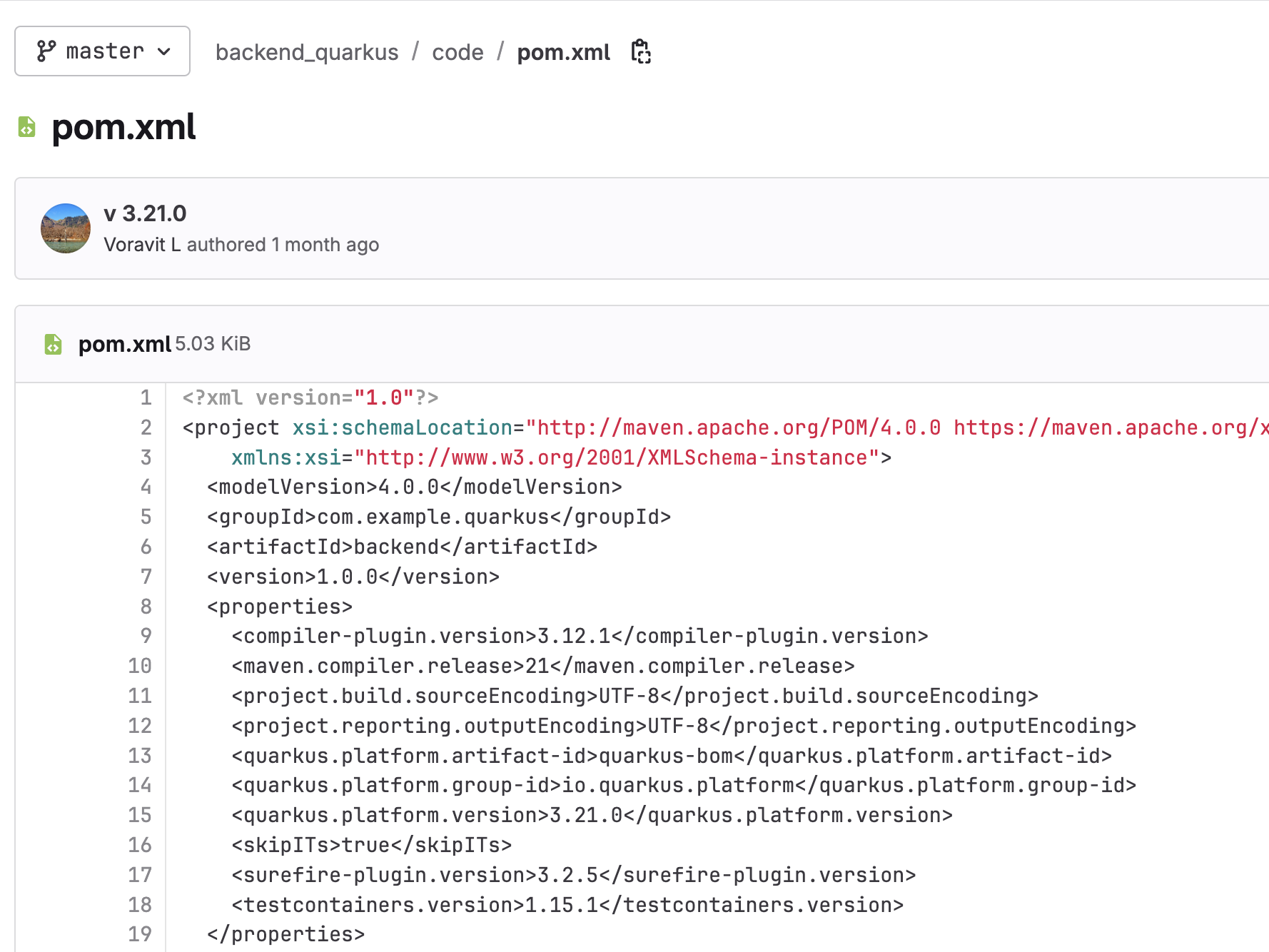Click the xmlns:xsi namespace URL line
The width and height of the screenshot is (1269, 952).
point(562,457)
